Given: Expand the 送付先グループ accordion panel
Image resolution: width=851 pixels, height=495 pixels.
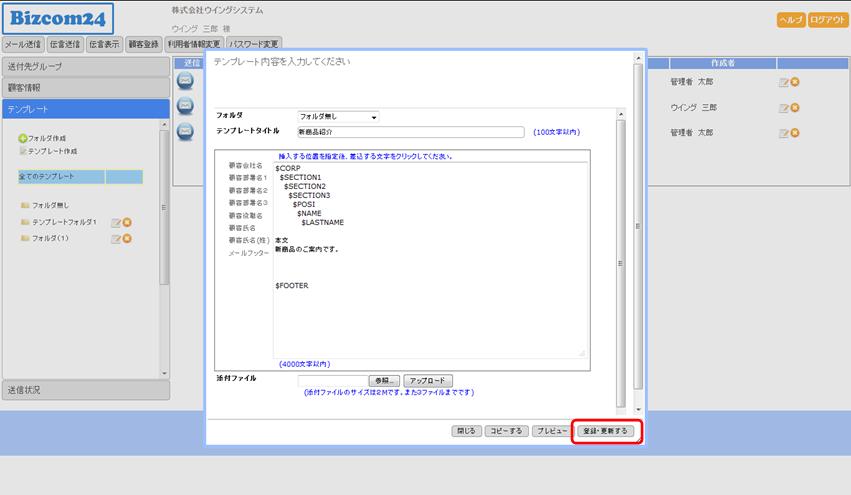Looking at the screenshot, I should (x=85, y=66).
